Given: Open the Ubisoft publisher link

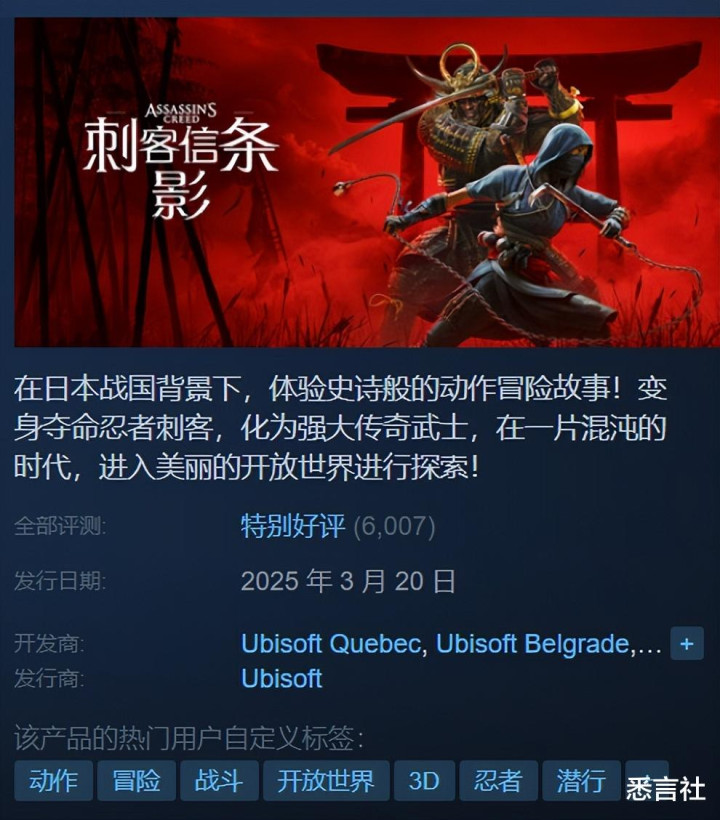Looking at the screenshot, I should [x=281, y=678].
